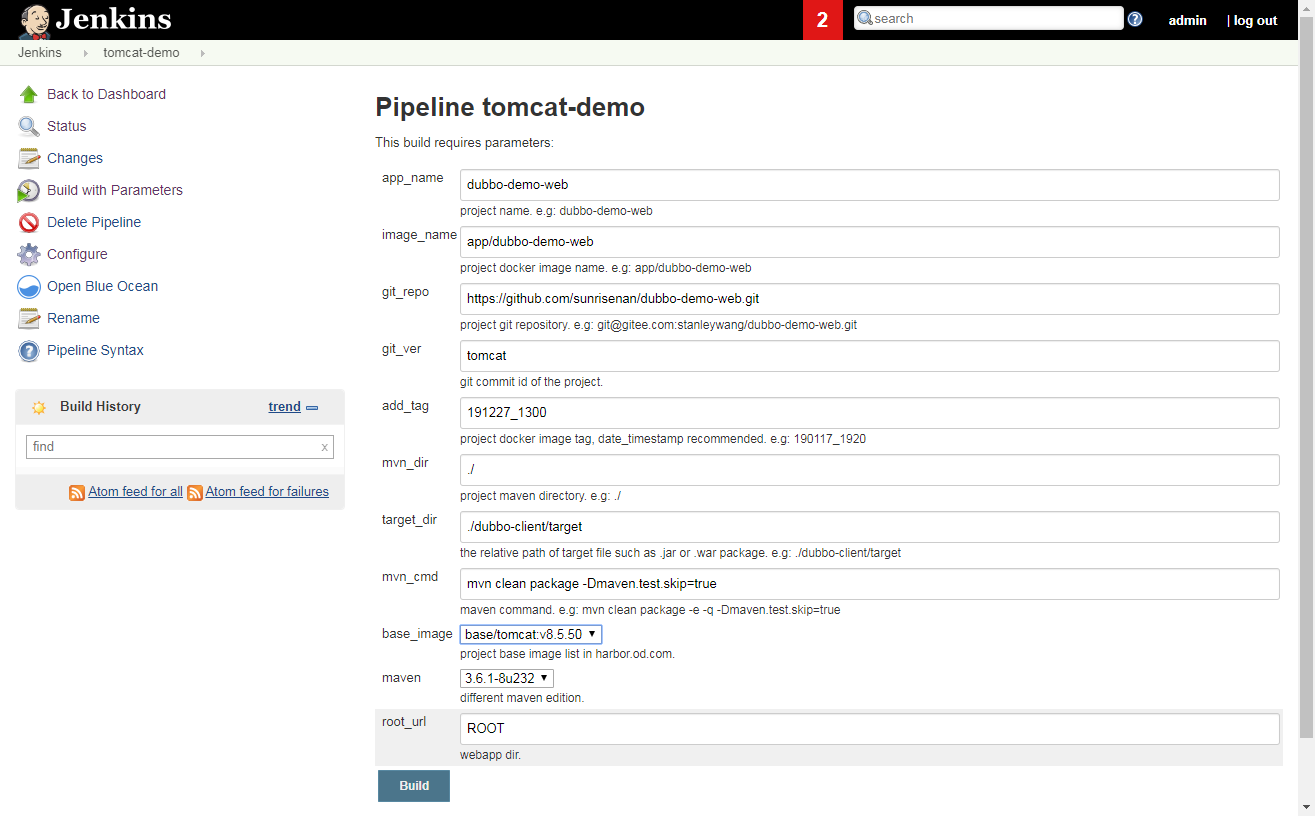The width and height of the screenshot is (1315, 816).
Task: Click the Build button
Action: [x=414, y=786]
